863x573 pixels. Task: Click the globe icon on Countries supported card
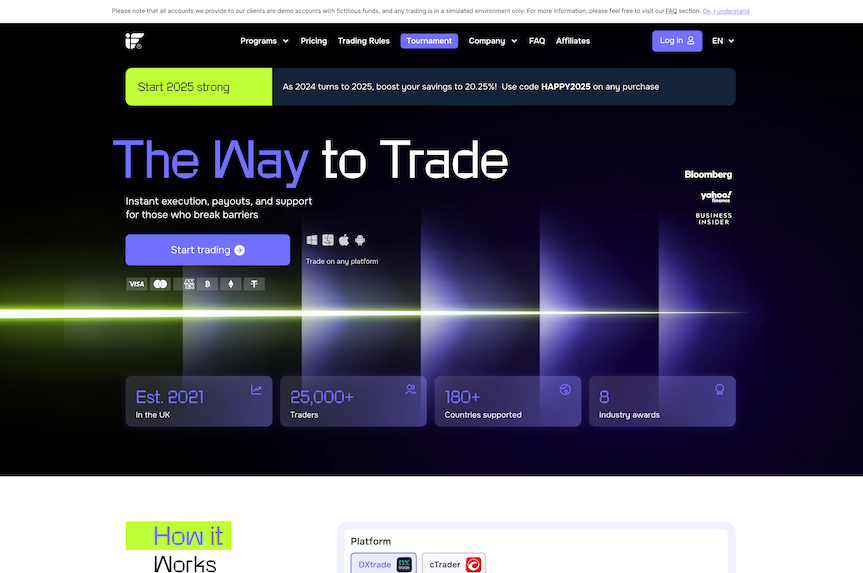(x=564, y=389)
